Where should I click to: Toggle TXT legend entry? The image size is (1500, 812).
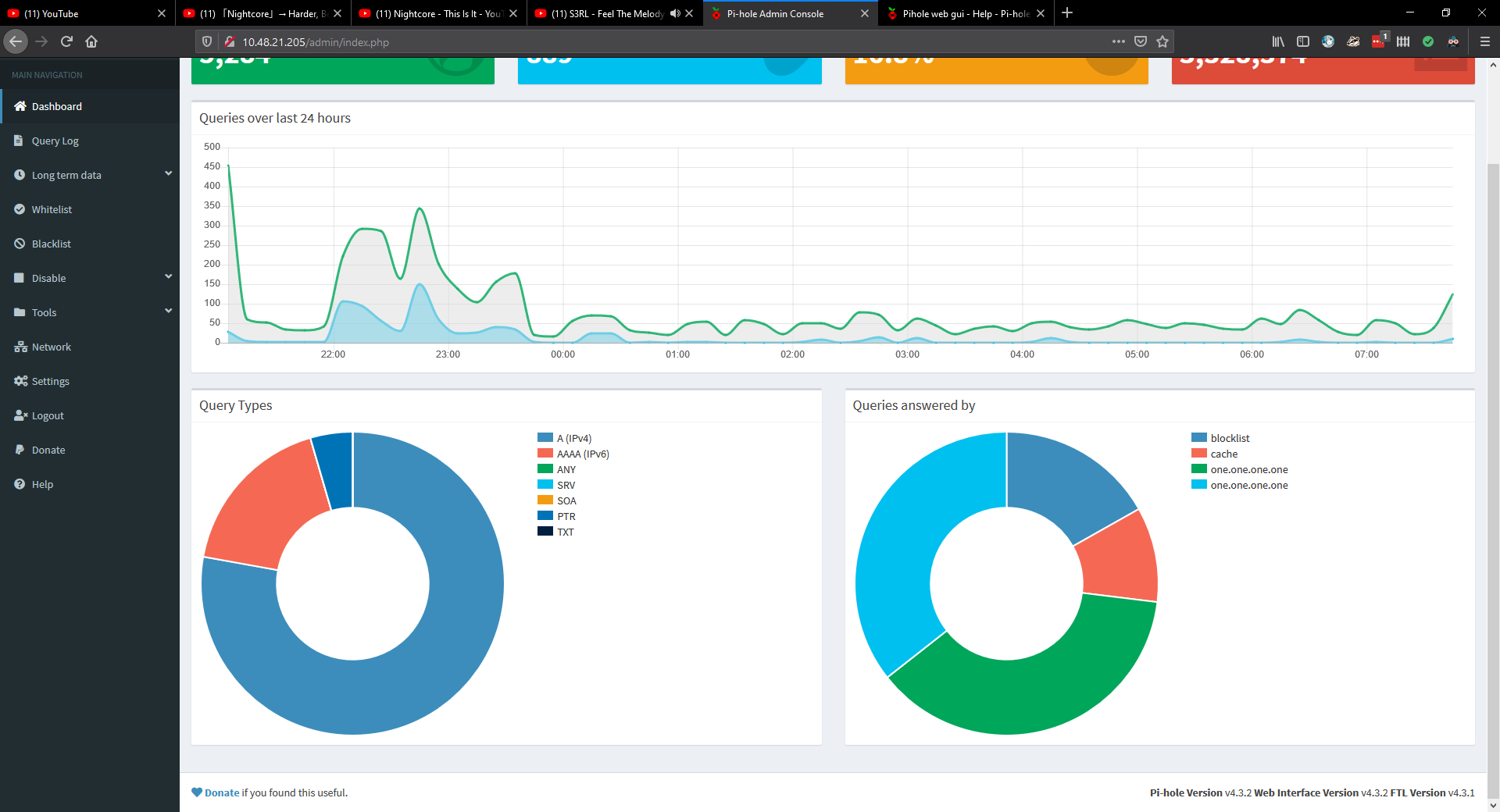[555, 532]
